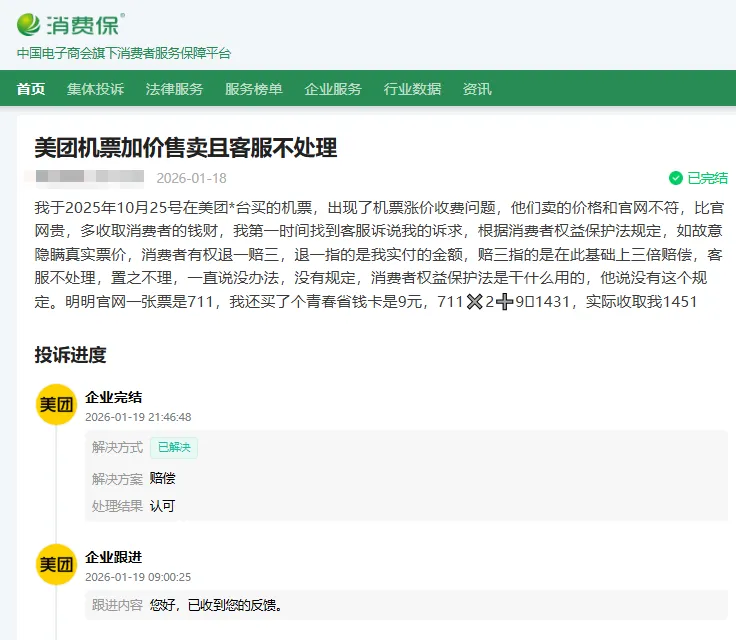The image size is (736, 640).
Task: Click the 解决方式 label
Action: click(x=117, y=447)
